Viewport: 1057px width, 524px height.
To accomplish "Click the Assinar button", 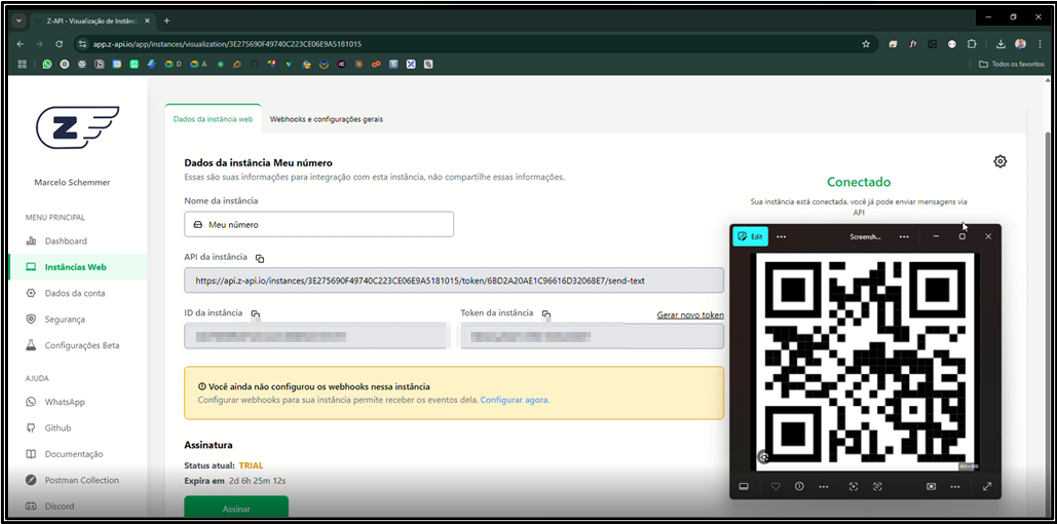I will point(237,508).
